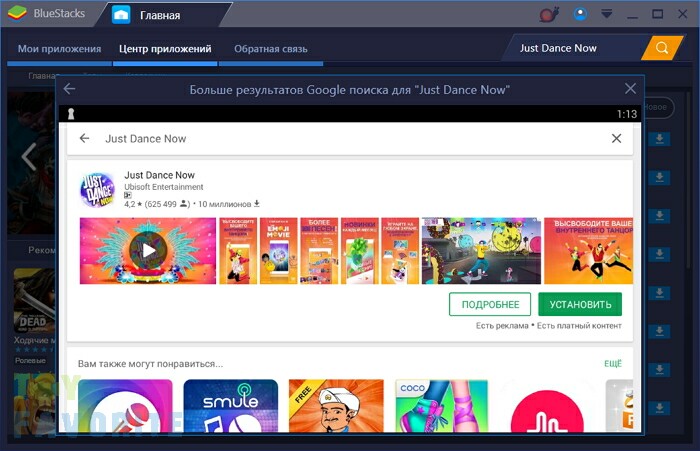Open the gameplay street dancer screenshot

481,251
